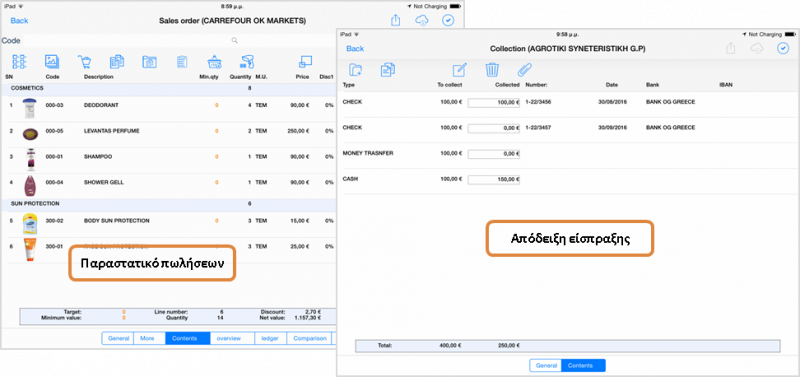Click the edit pencil icon in Collection toolbar

coord(460,69)
